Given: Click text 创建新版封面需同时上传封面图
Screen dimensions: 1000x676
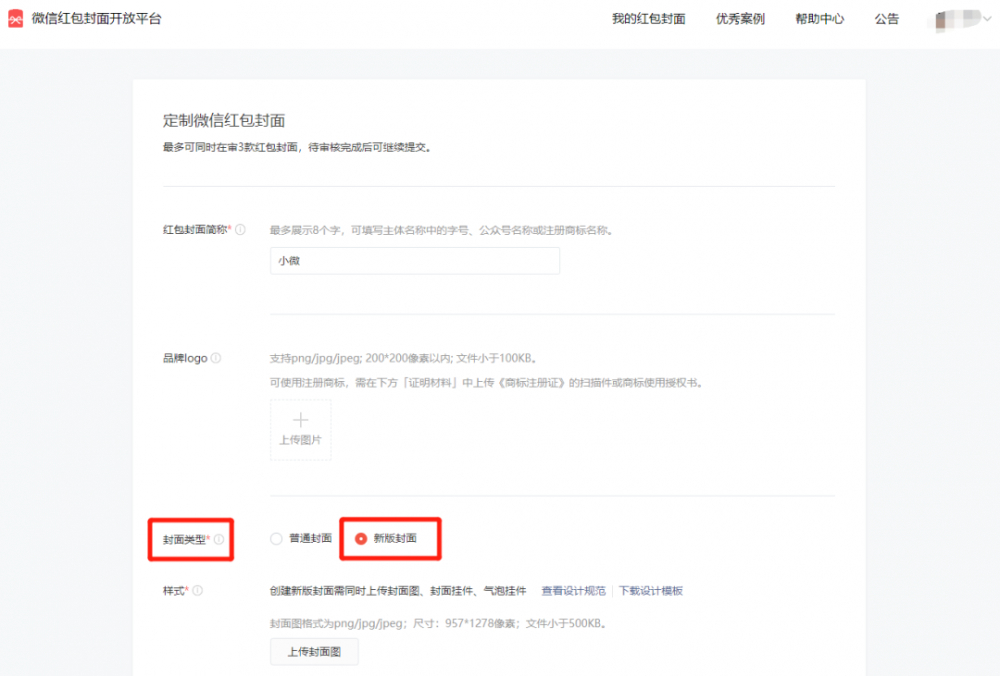Looking at the screenshot, I should [398, 591].
